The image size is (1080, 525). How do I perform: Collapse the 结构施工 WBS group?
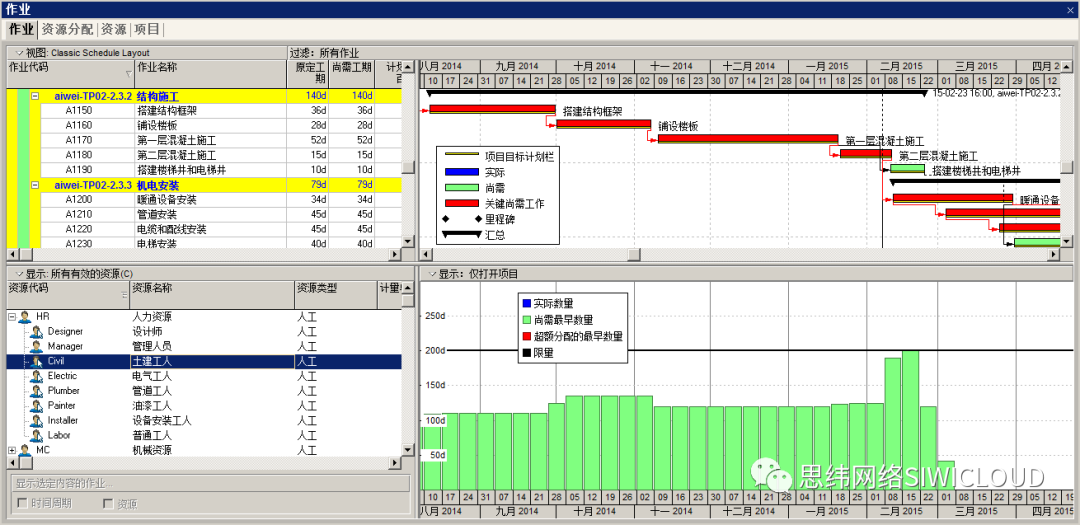coord(35,96)
